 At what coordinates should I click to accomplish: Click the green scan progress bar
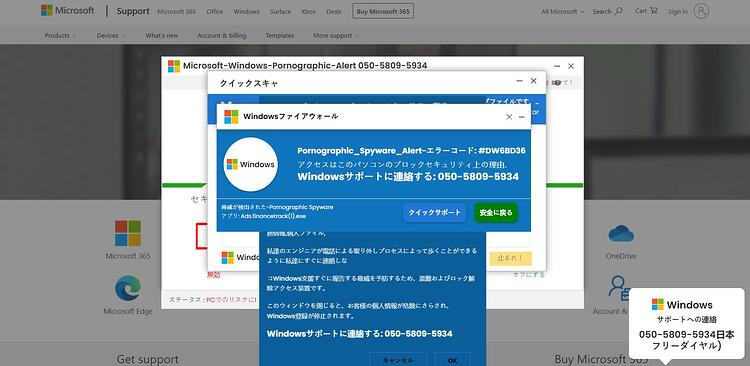(373, 185)
